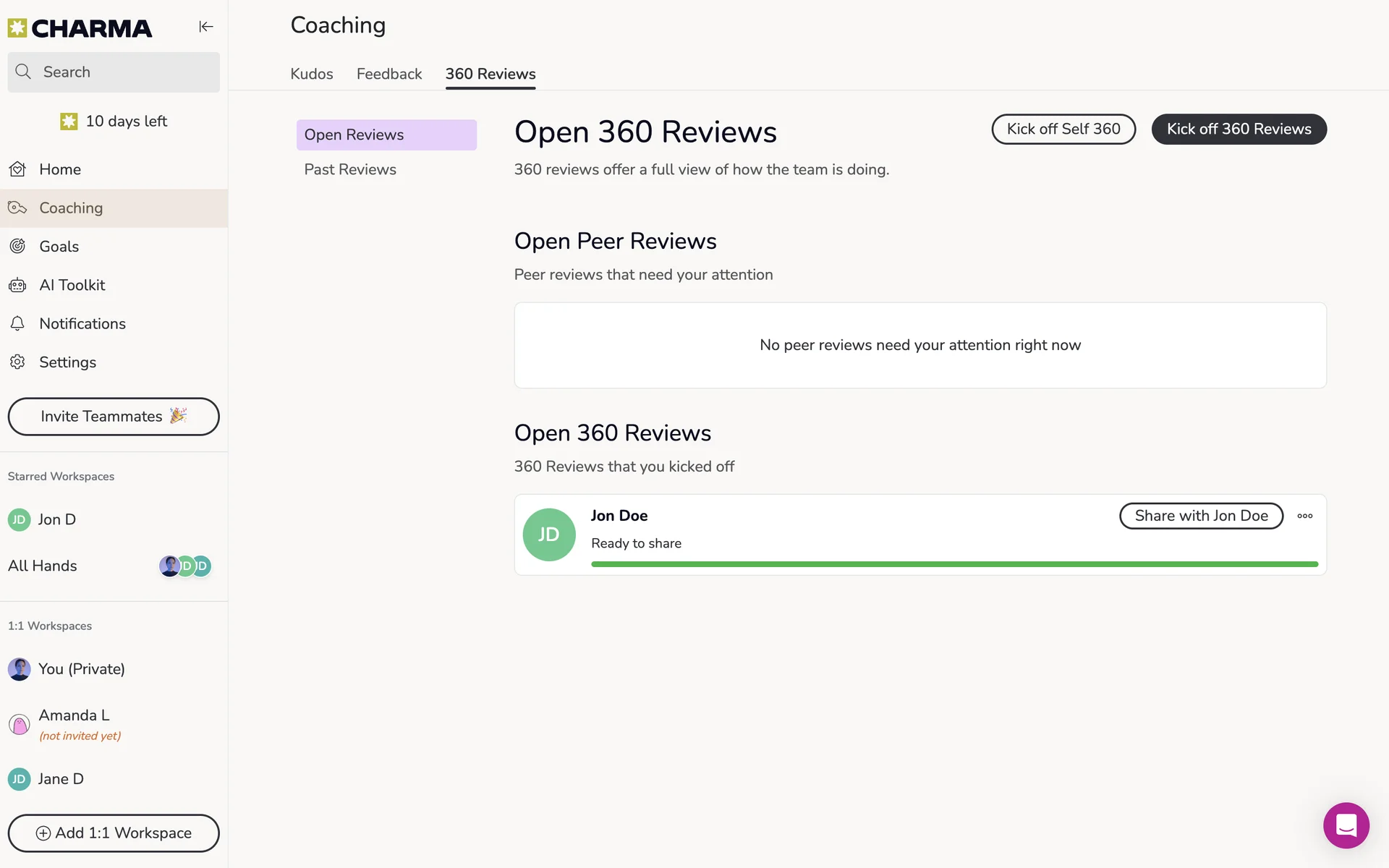The height and width of the screenshot is (868, 1389).
Task: Click the Settings gear icon
Action: tap(18, 362)
